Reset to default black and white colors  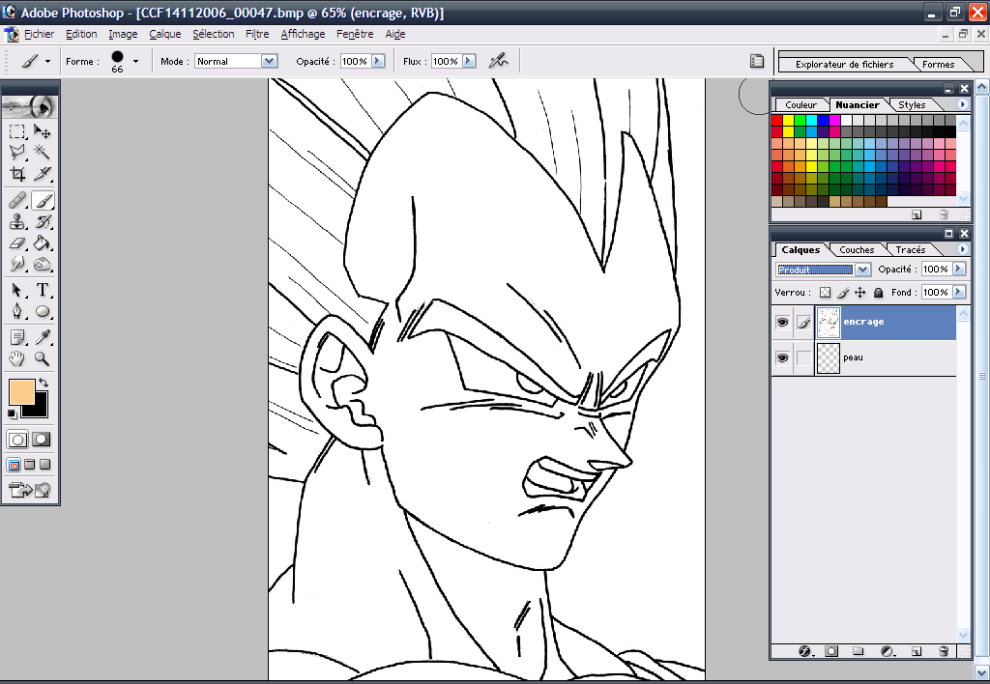(12, 414)
